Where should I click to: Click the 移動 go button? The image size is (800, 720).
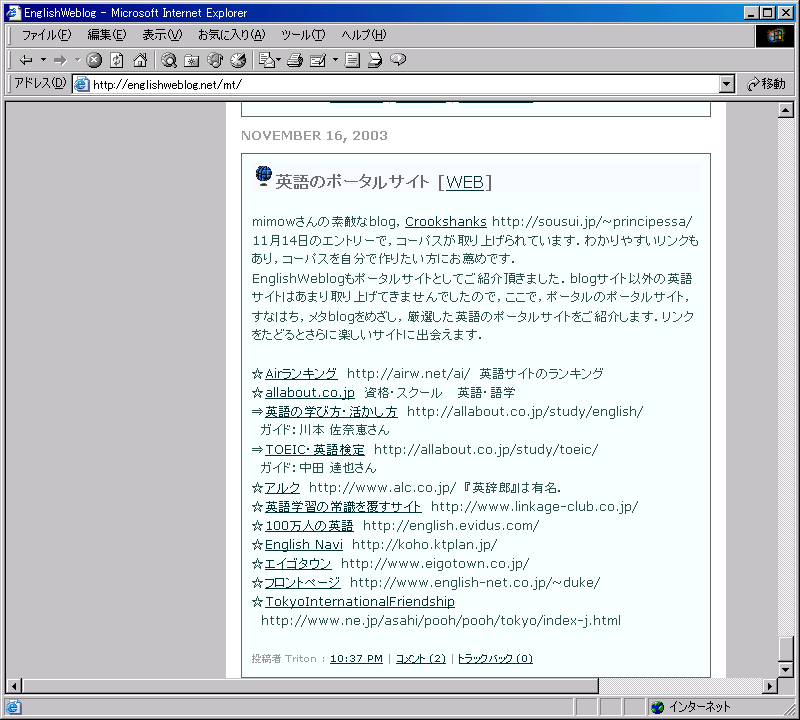[x=766, y=84]
